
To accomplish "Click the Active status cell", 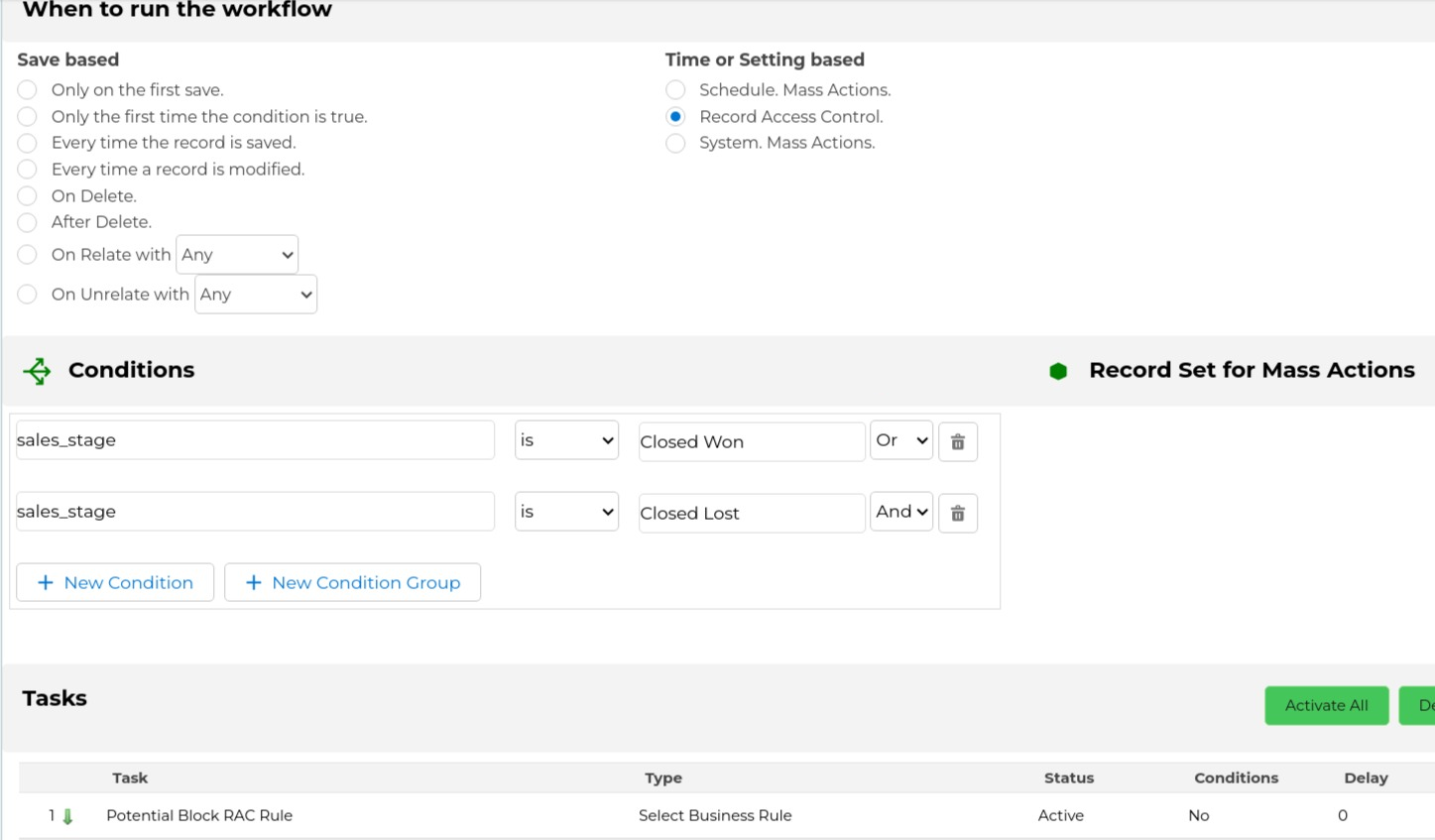I will [x=1060, y=815].
